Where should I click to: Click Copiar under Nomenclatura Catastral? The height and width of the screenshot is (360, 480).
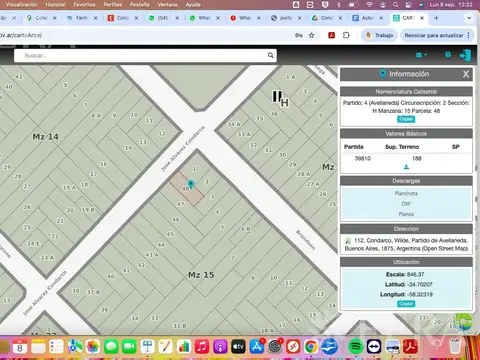click(406, 119)
